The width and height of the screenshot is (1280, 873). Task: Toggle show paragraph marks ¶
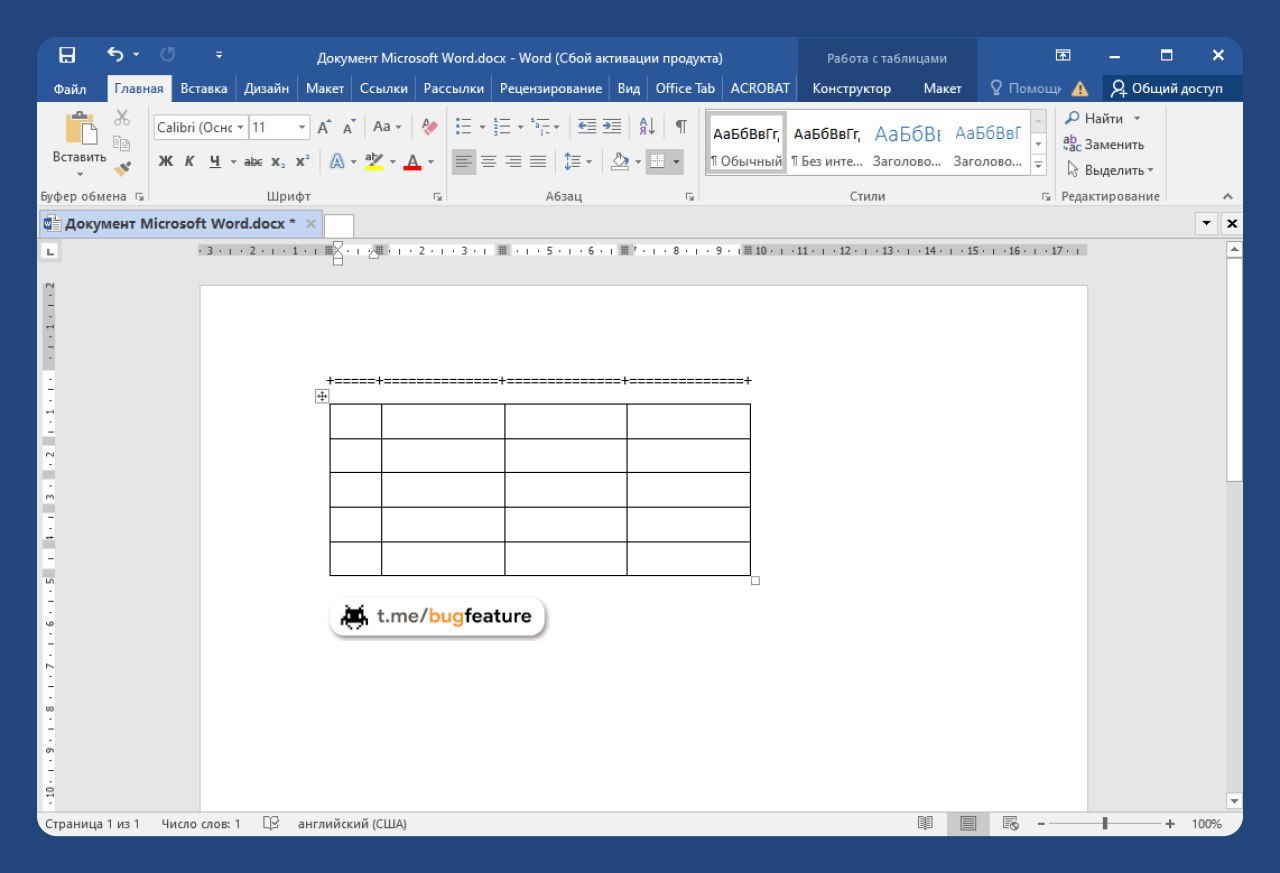click(x=681, y=127)
